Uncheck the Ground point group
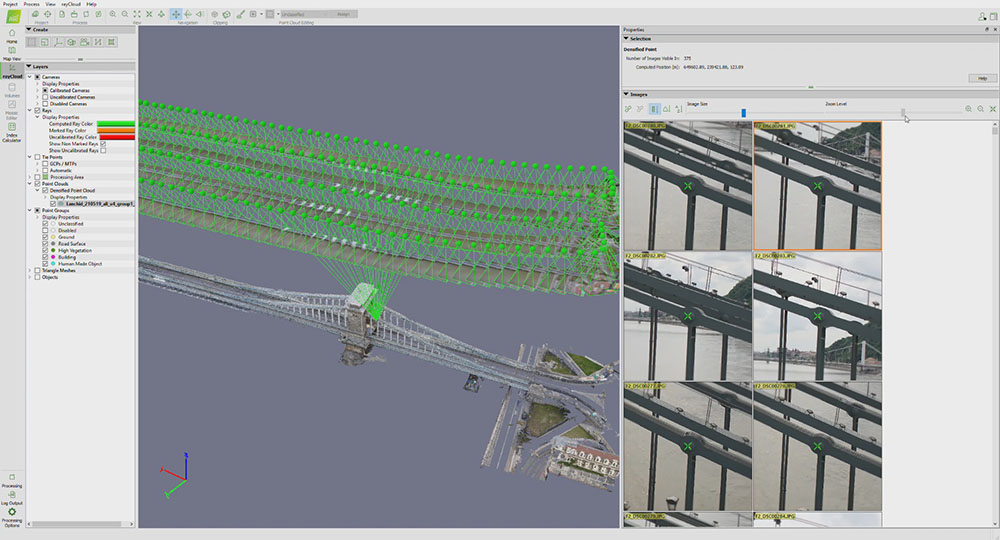The width and height of the screenshot is (1000, 540). point(45,237)
